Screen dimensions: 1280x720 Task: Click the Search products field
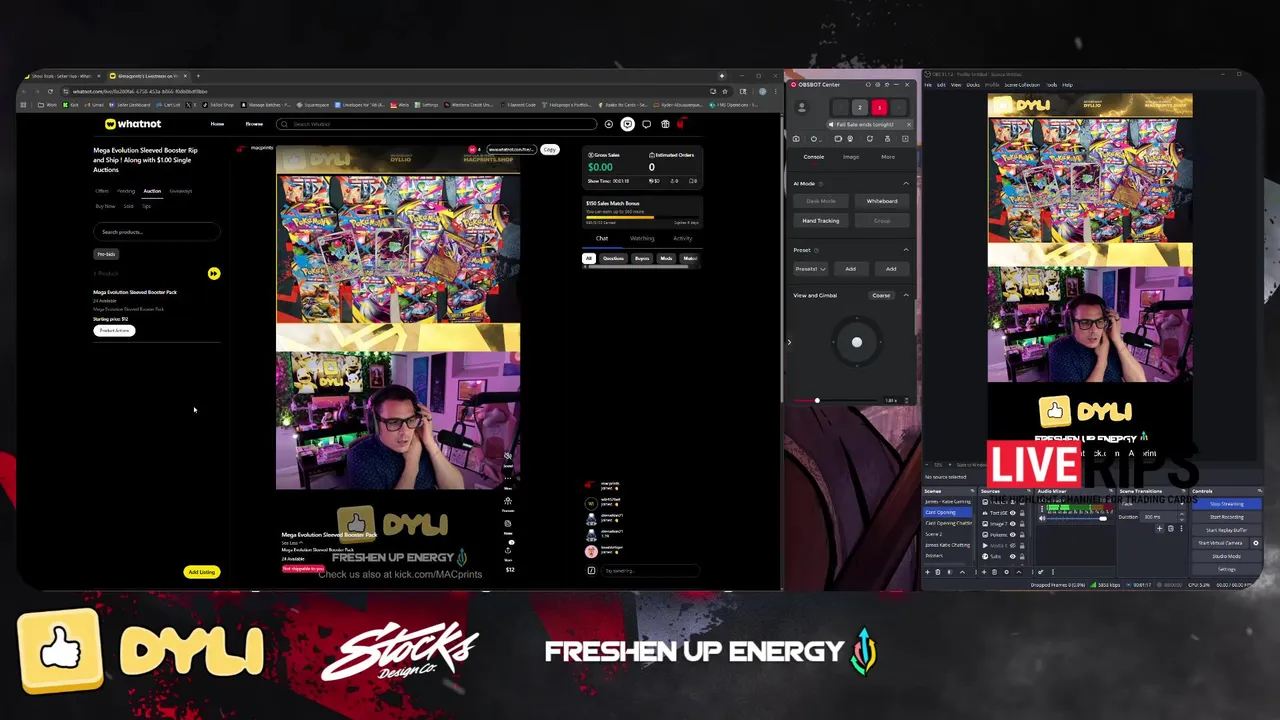157,232
